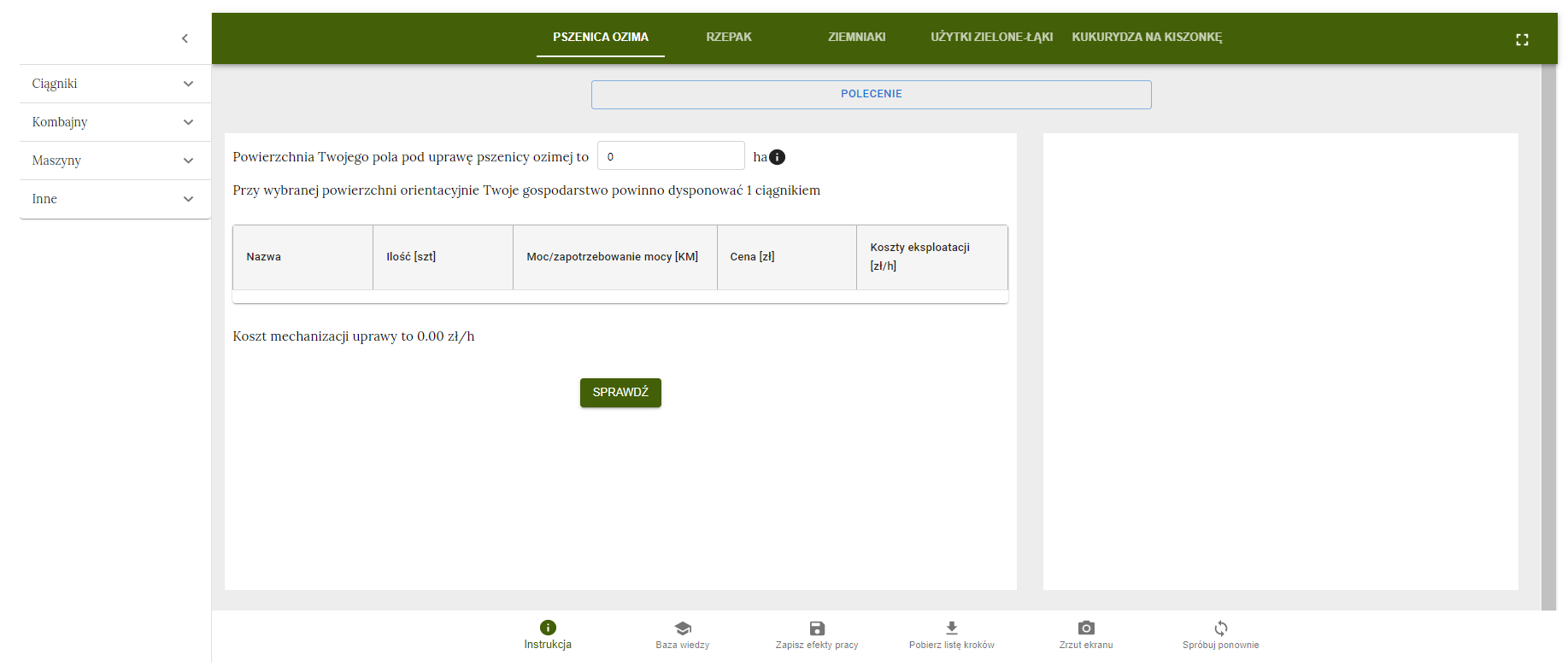Click the Moc/zapotrzebowanie mocy [KM] header
Screen dimensions: 1568x672
[x=615, y=257]
